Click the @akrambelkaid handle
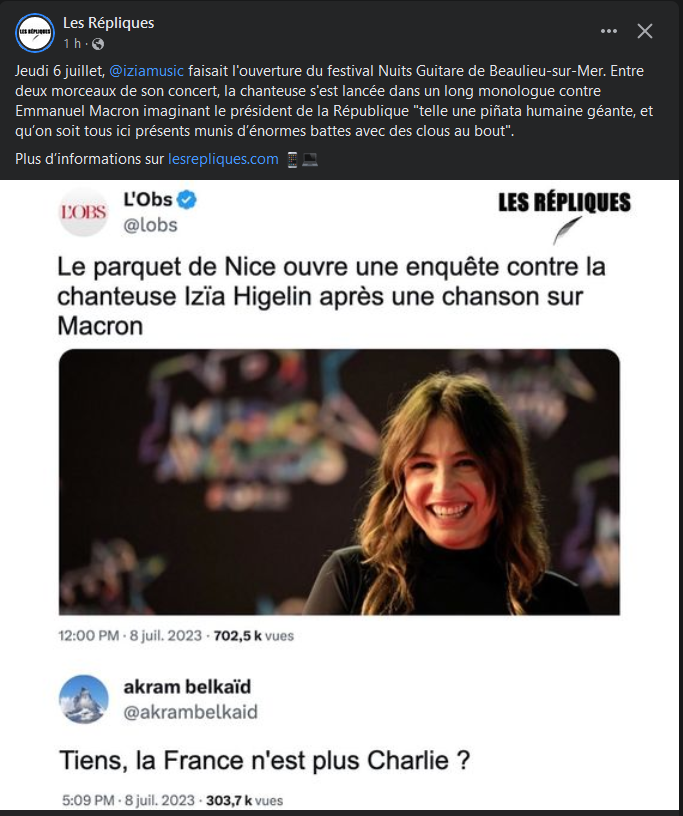This screenshot has height=816, width=683. tap(190, 712)
